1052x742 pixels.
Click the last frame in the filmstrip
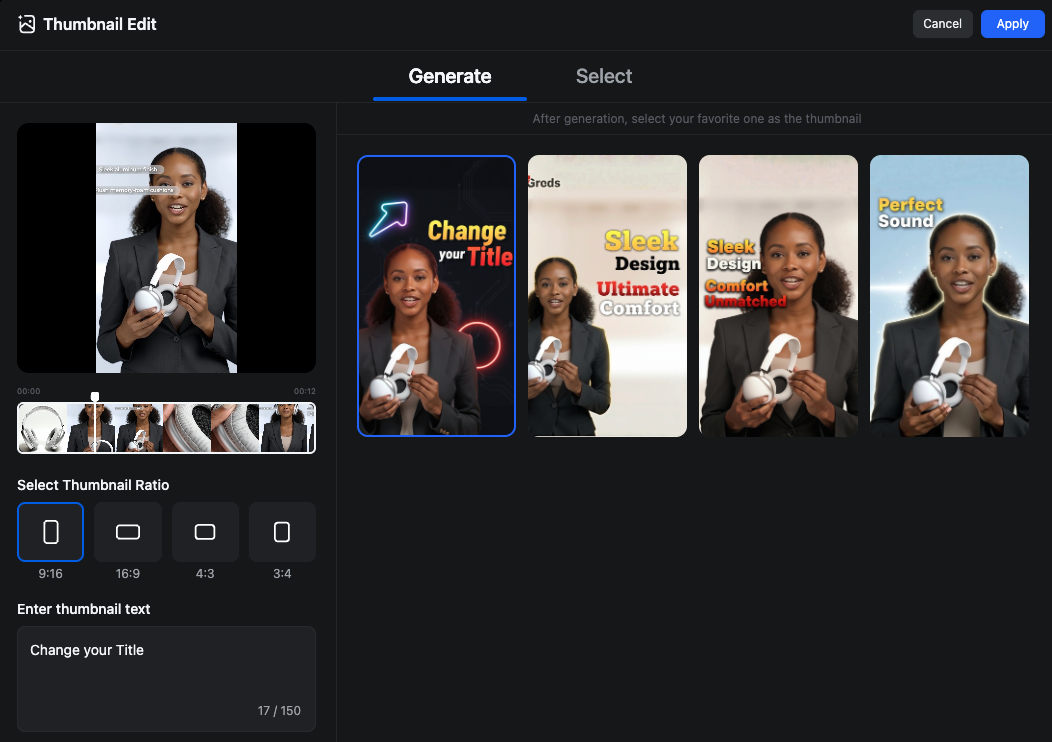[289, 428]
